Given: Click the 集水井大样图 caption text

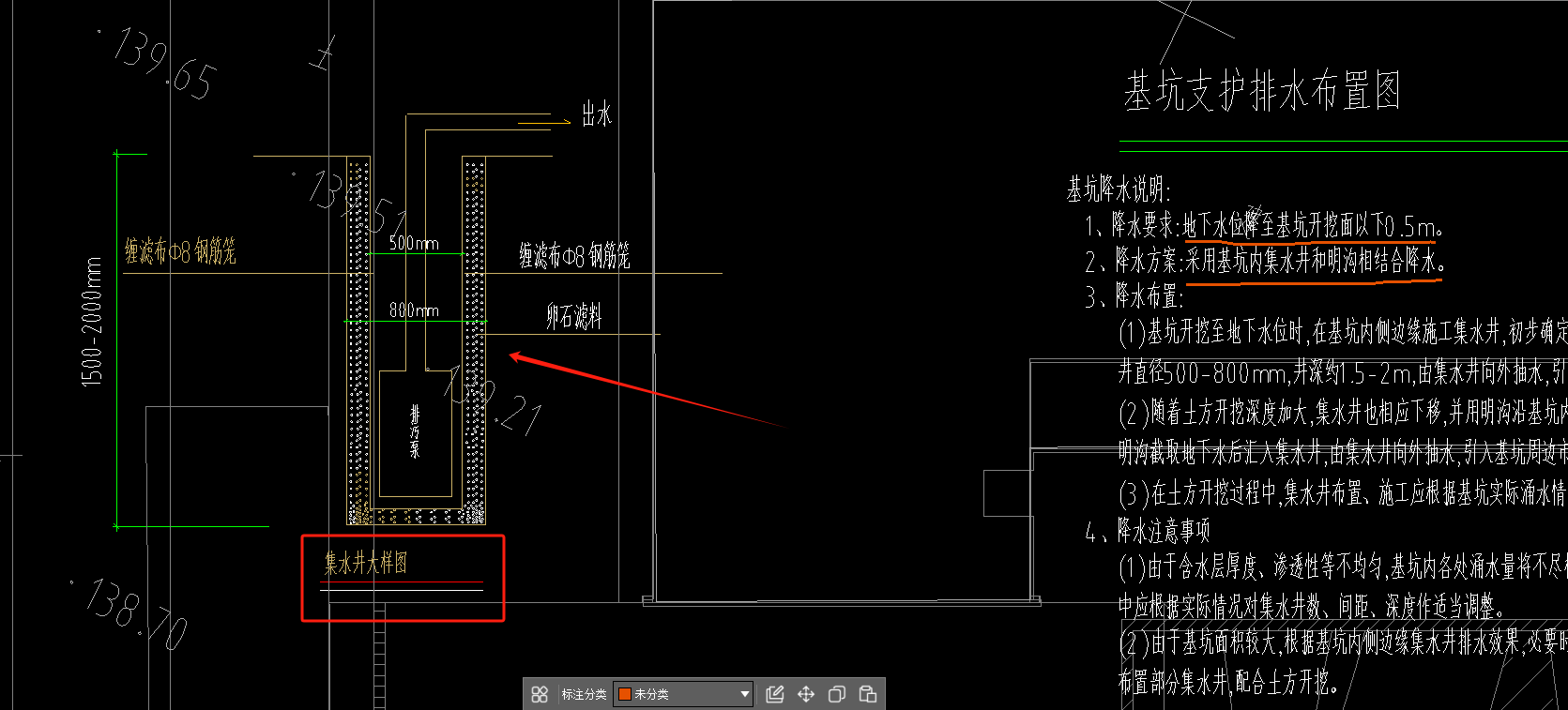Looking at the screenshot, I should [x=366, y=563].
